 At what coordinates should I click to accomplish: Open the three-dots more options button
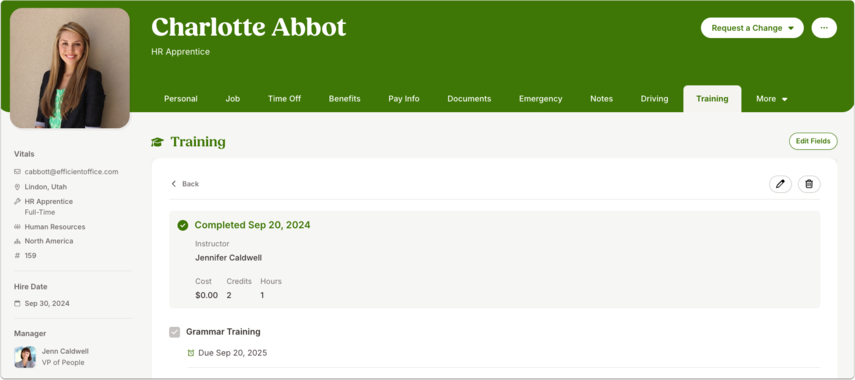pos(824,28)
